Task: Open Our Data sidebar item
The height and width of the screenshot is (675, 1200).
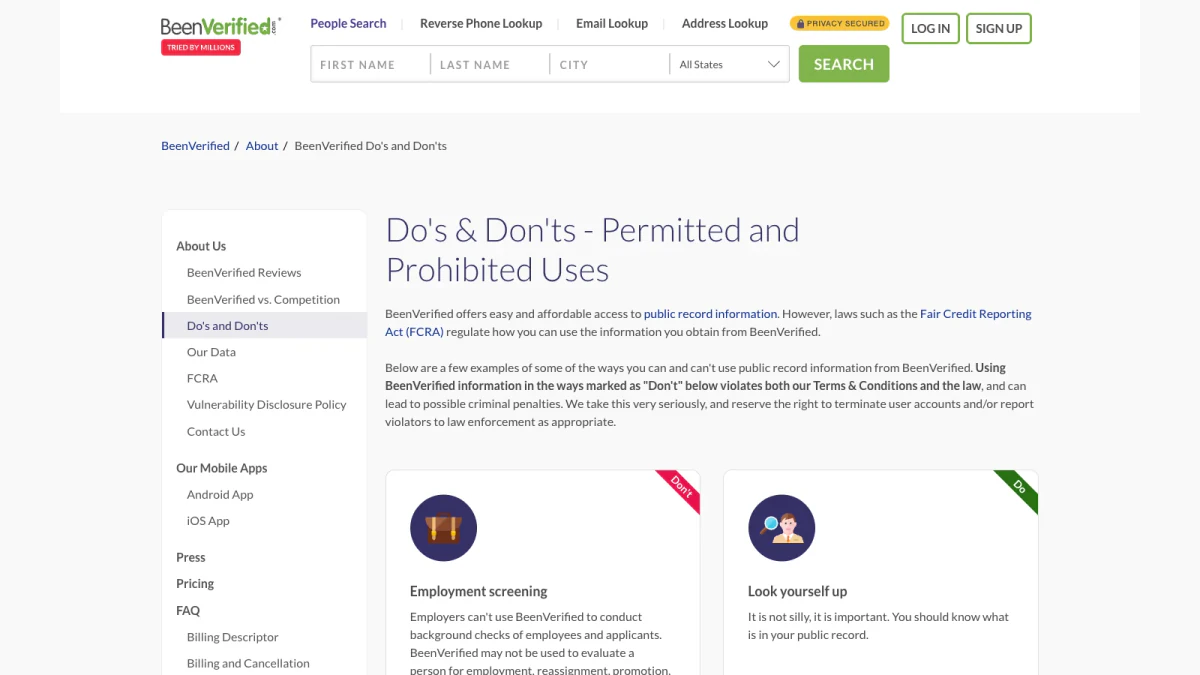Action: click(211, 352)
